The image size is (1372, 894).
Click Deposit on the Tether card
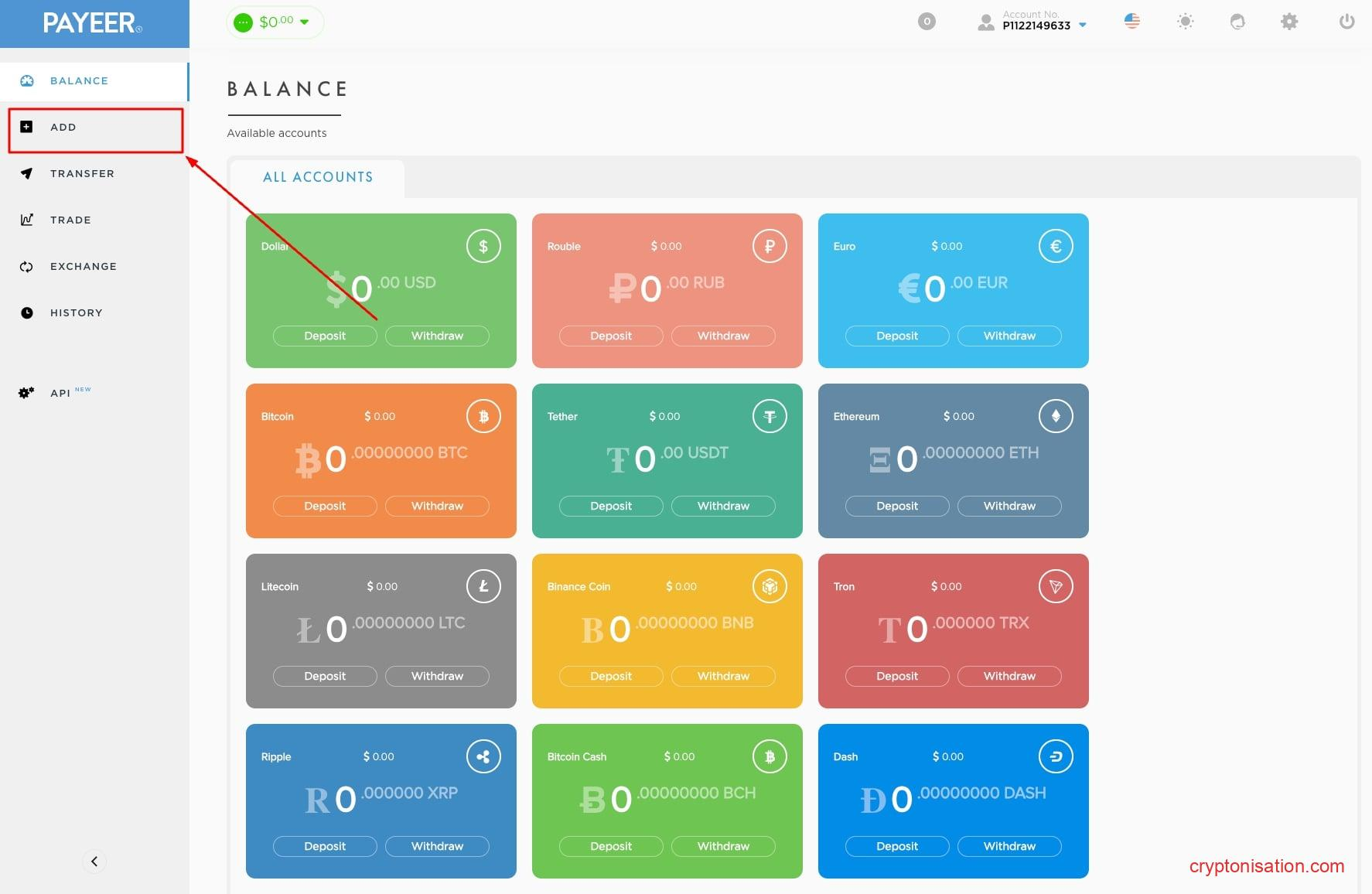tap(611, 506)
